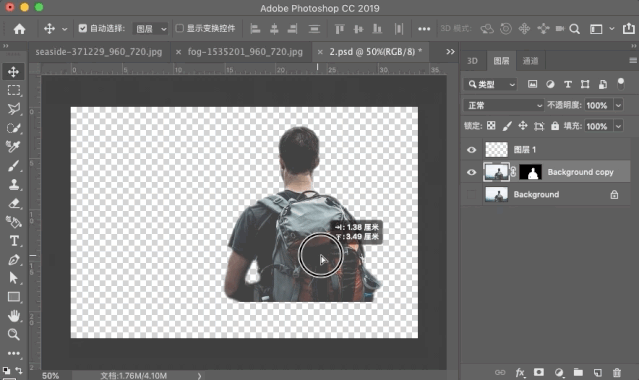Select the Rectangular Marquee tool
Viewport: 639px width, 380px height.
point(13,90)
